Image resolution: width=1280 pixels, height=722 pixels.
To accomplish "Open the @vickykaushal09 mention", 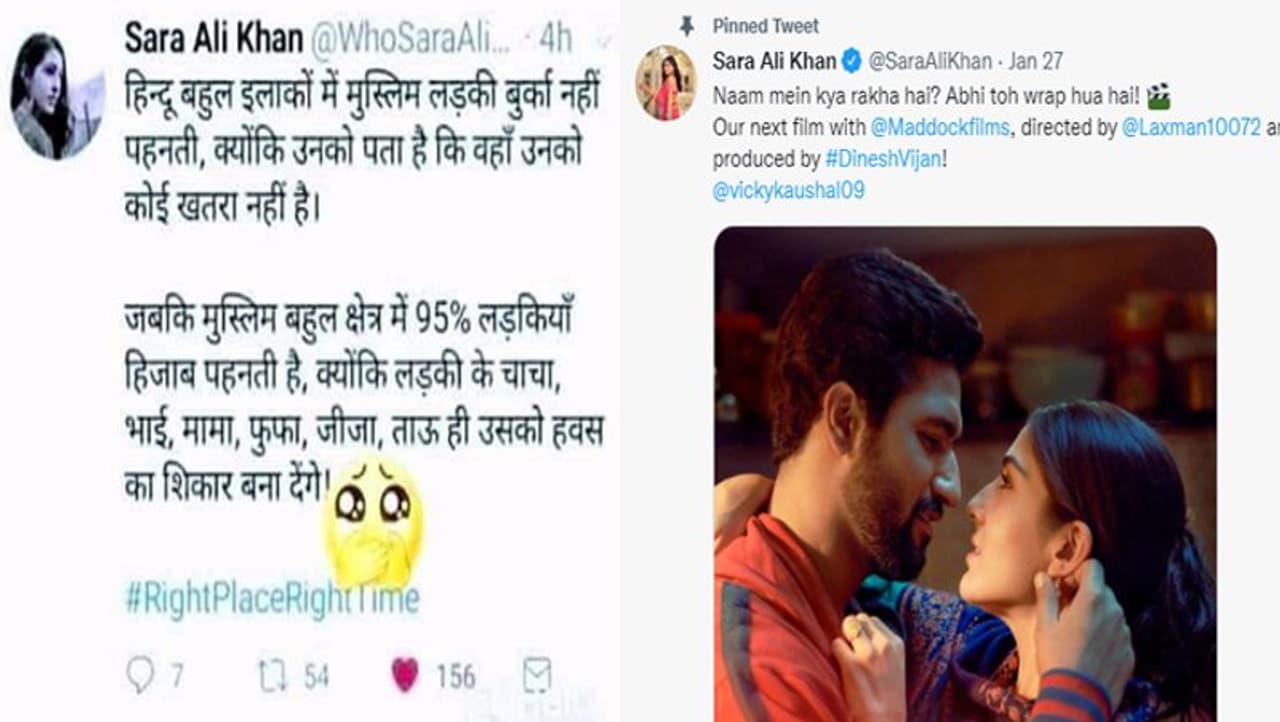I will click(x=788, y=190).
